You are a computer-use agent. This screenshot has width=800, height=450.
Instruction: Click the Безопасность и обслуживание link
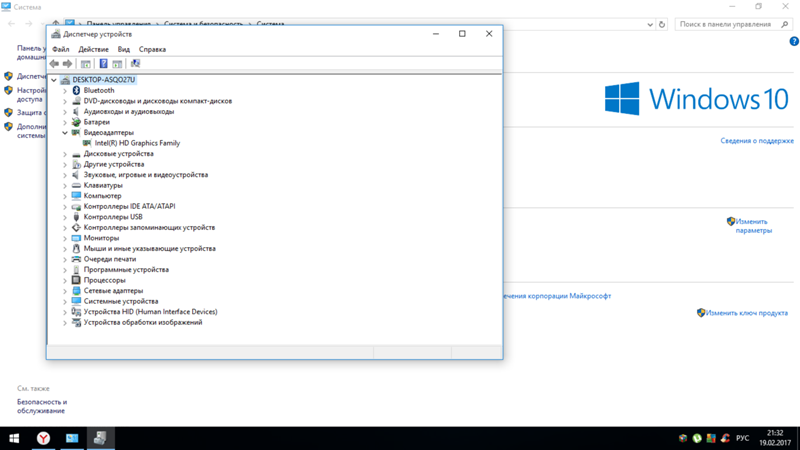coord(42,406)
